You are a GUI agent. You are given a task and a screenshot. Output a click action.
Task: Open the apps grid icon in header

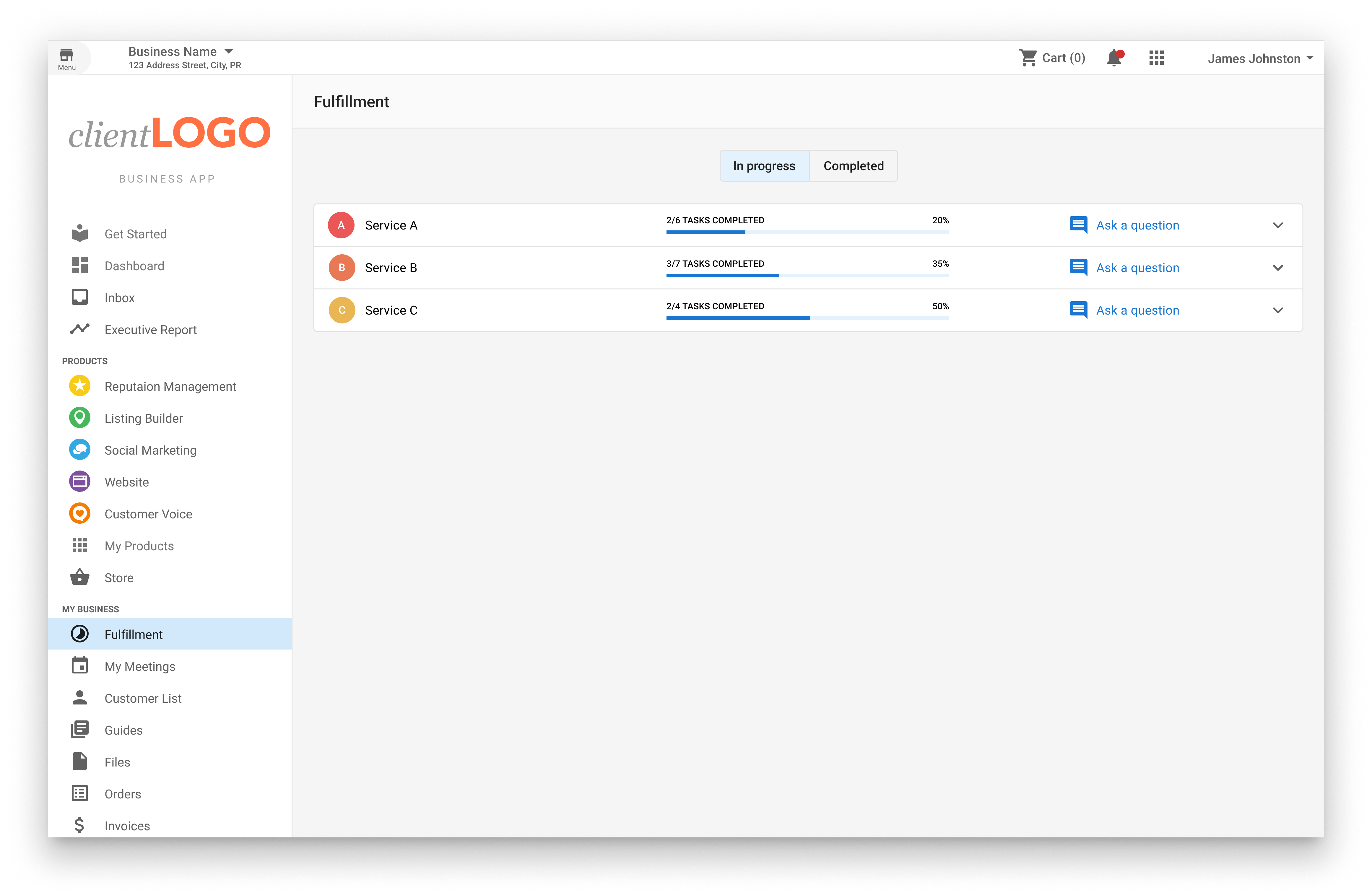pyautogui.click(x=1156, y=58)
